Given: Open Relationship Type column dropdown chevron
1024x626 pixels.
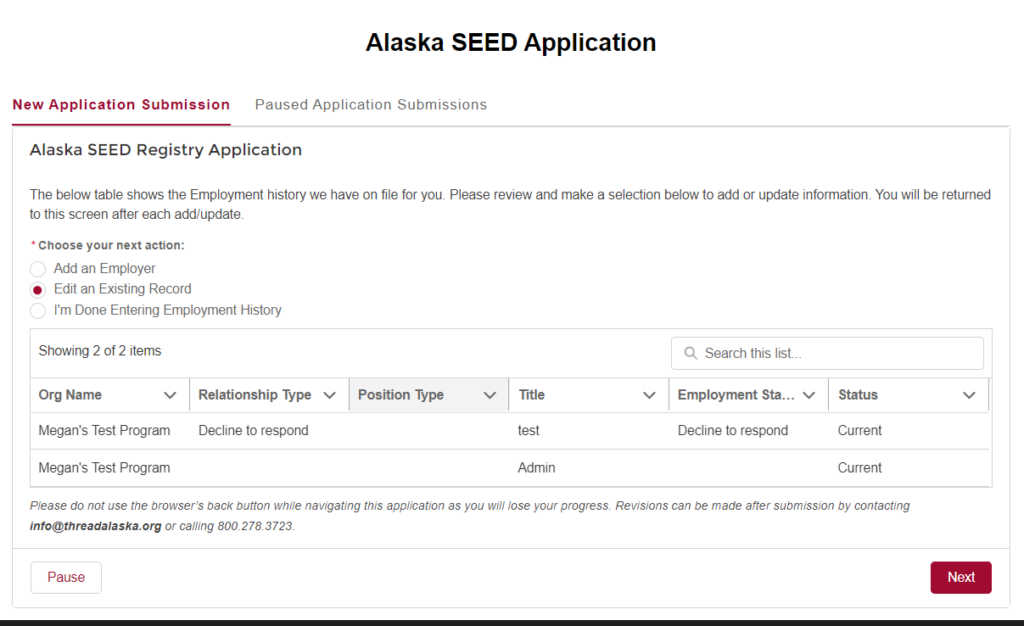Looking at the screenshot, I should (x=330, y=395).
